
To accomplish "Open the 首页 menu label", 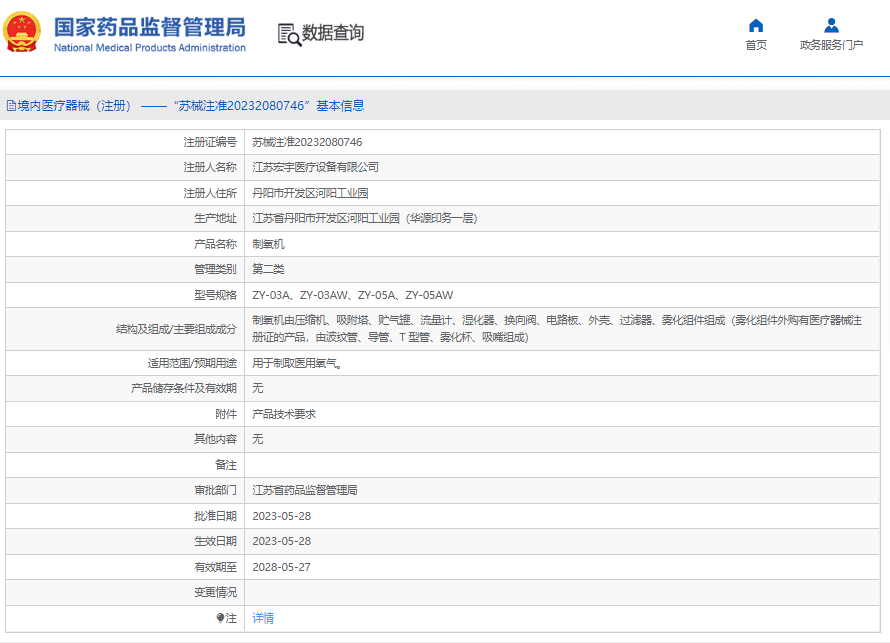I will click(x=756, y=45).
